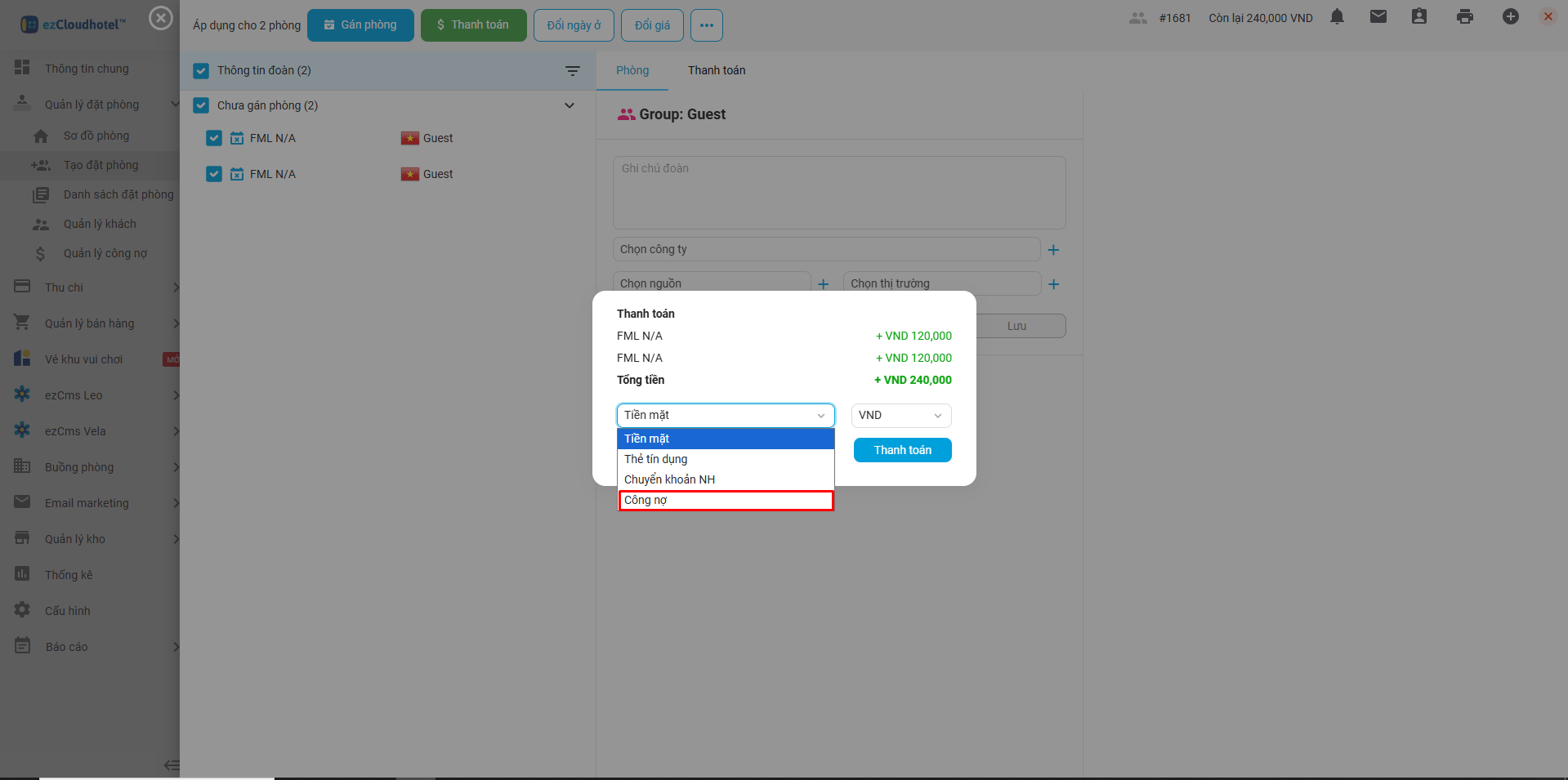Toggle the Chưa gán phòng (2) checkbox
1568x780 pixels.
201,106
